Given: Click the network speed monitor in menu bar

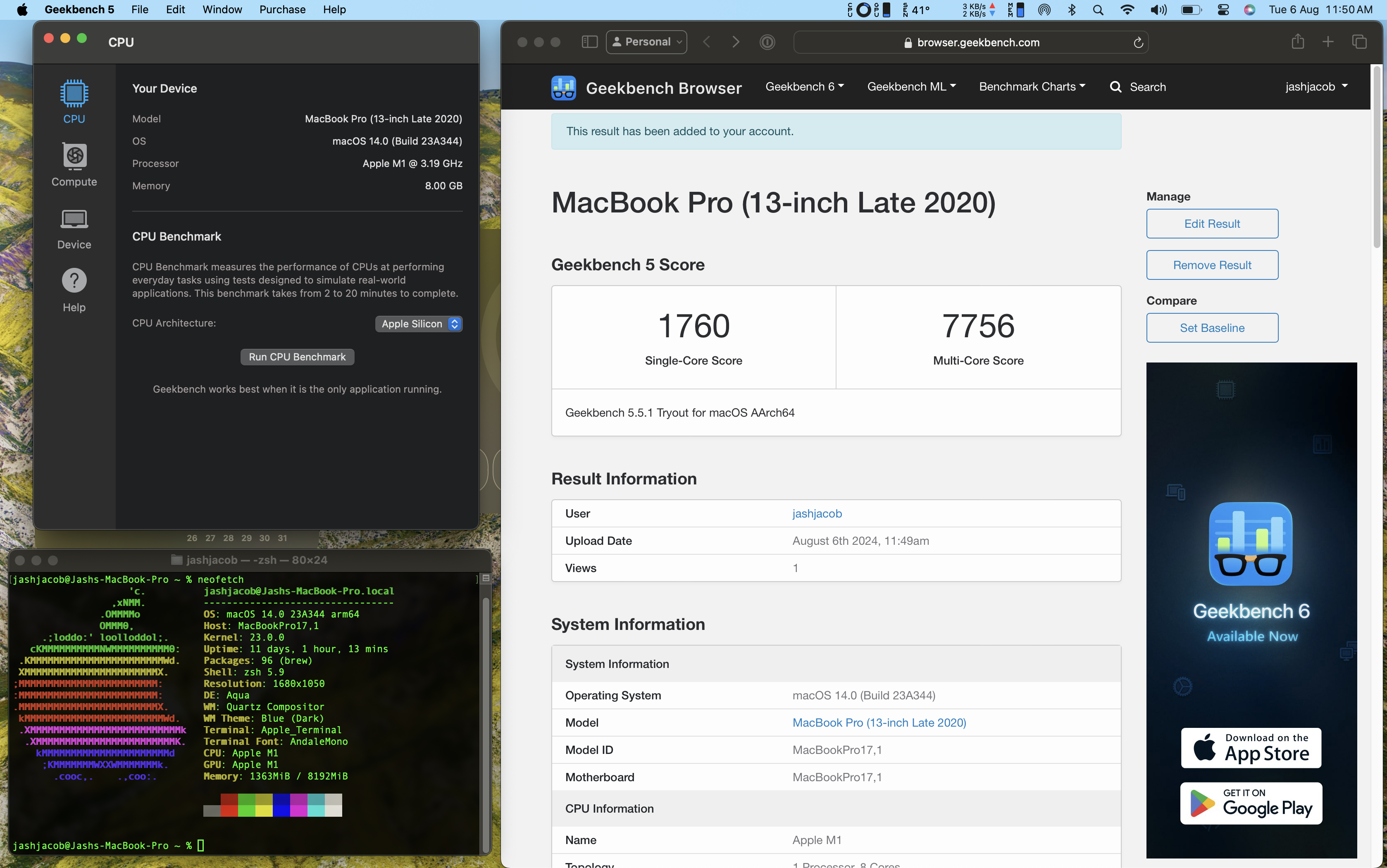Looking at the screenshot, I should (979, 10).
